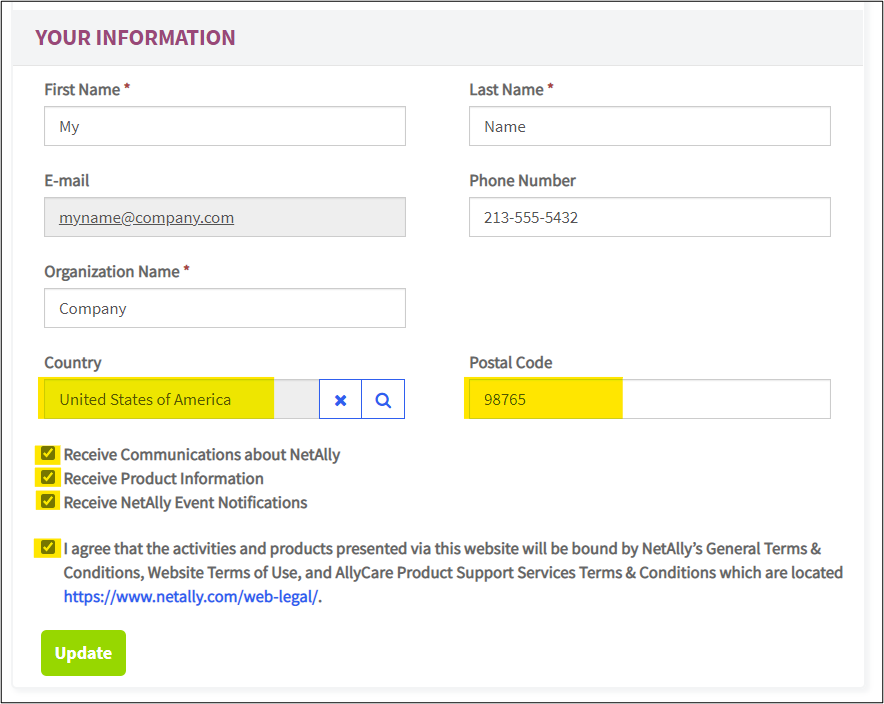The height and width of the screenshot is (704, 884).
Task: Open the netally.com web-legal link
Action: [x=191, y=596]
